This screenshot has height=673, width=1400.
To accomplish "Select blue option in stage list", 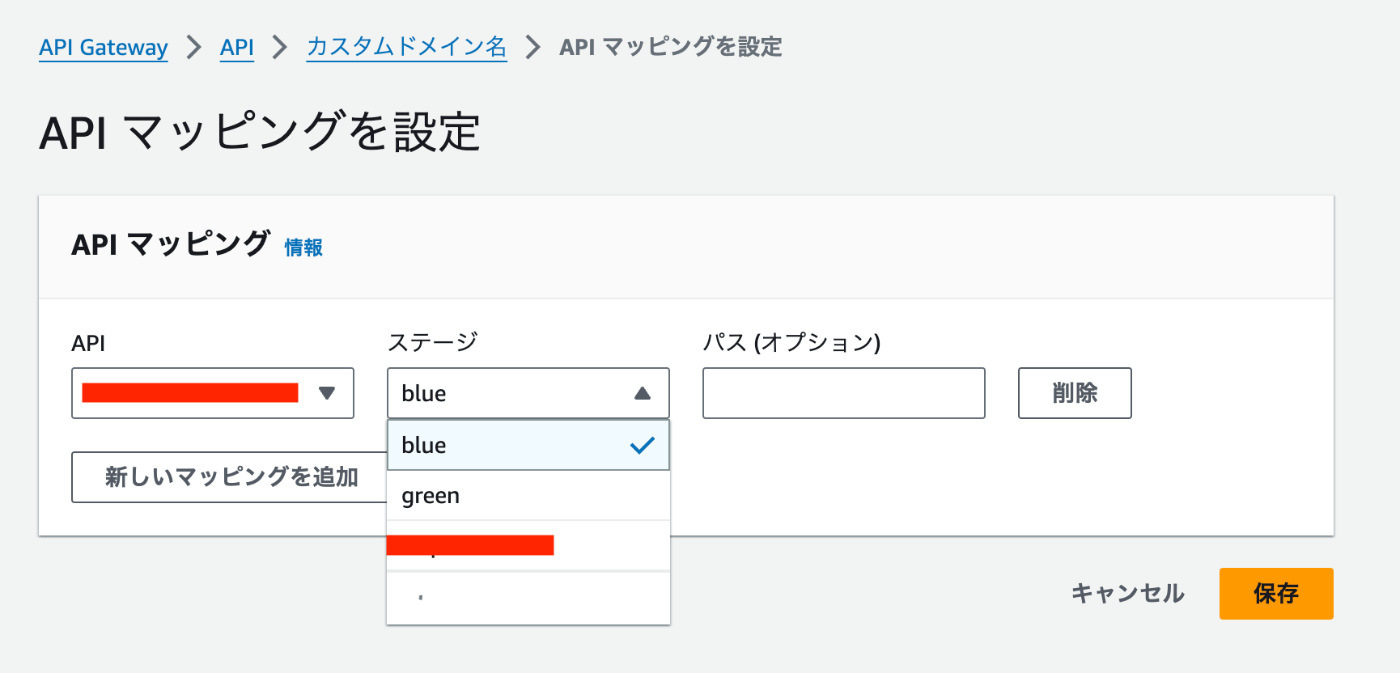I will 528,445.
